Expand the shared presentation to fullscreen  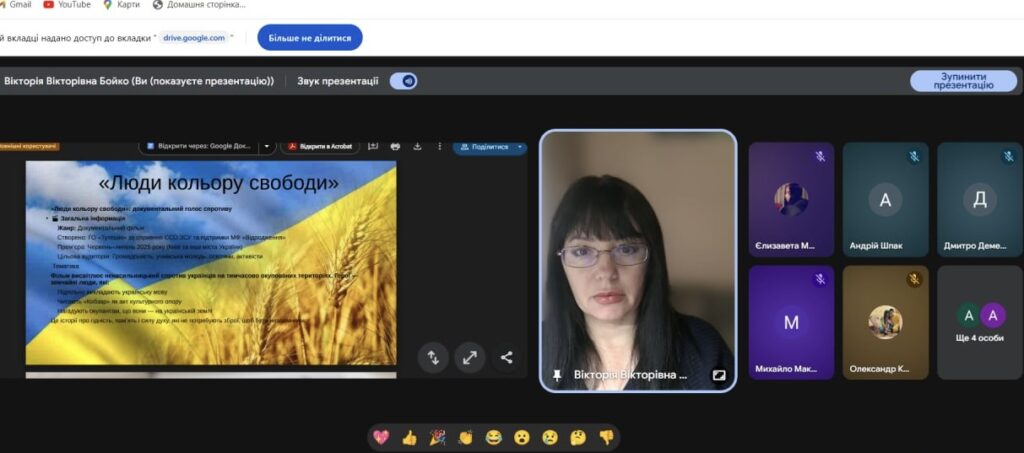[x=469, y=357]
